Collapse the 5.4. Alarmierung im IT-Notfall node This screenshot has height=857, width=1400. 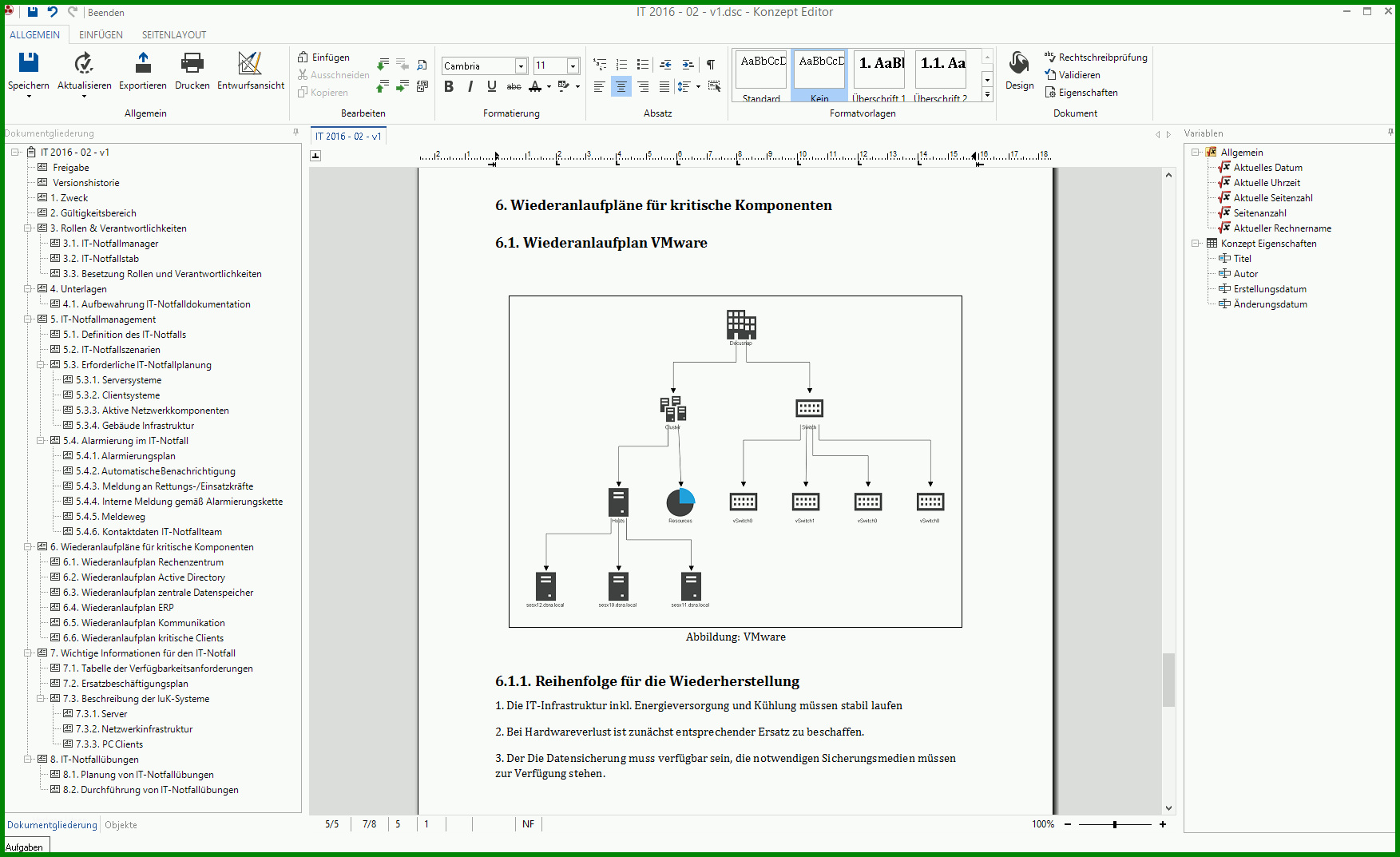(x=41, y=441)
